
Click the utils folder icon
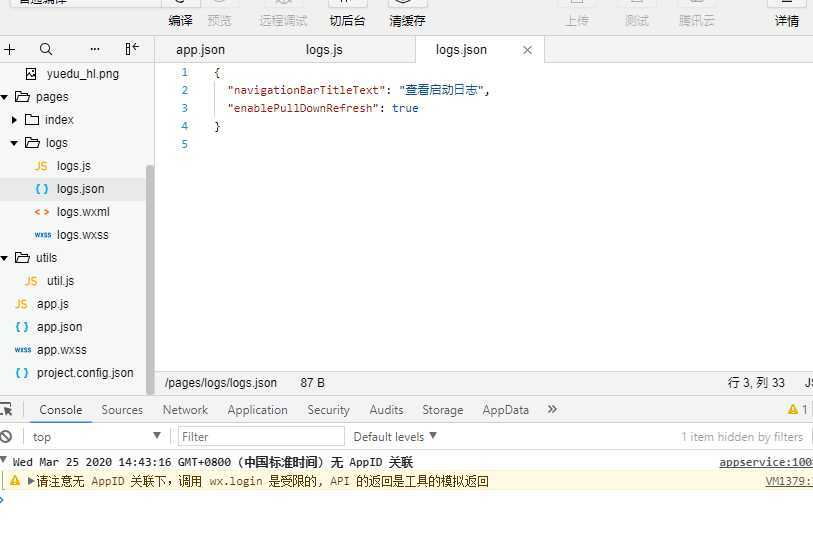(22, 258)
